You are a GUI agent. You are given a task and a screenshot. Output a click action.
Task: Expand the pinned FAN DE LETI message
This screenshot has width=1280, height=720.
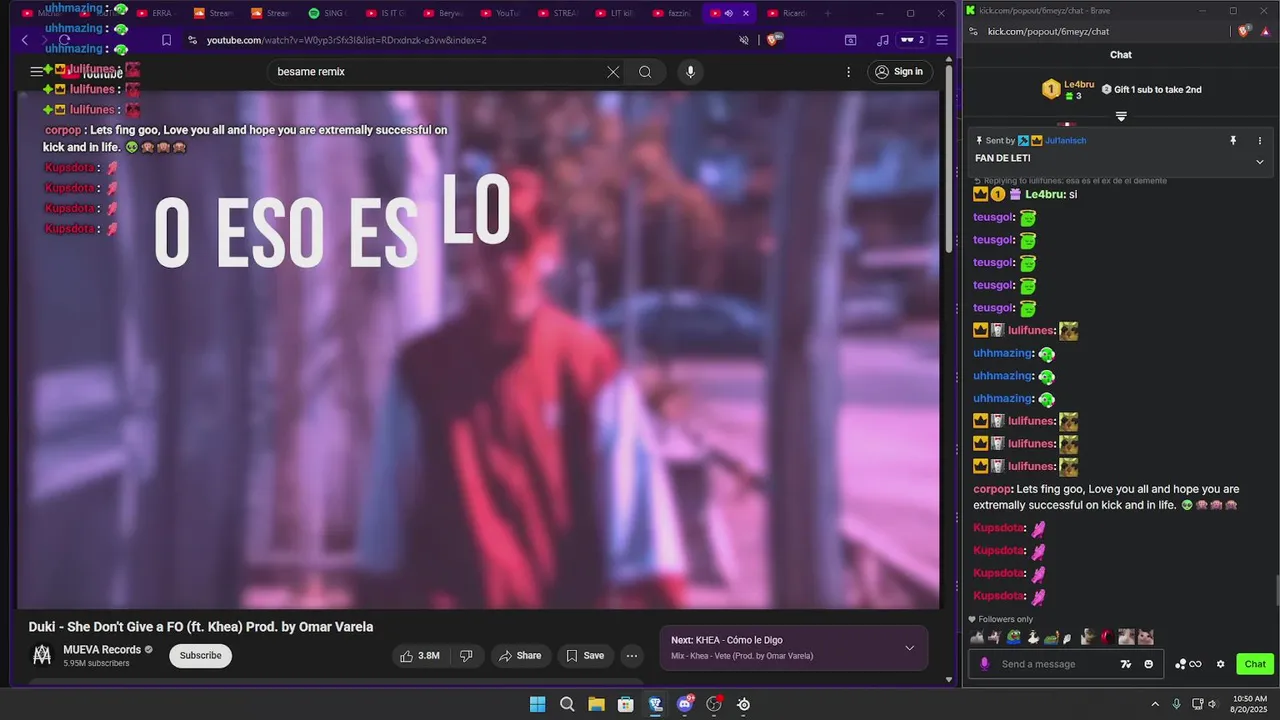(1260, 161)
